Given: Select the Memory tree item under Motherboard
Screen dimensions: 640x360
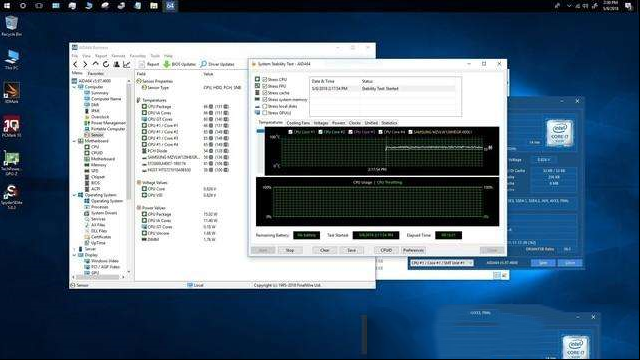Looking at the screenshot, I should 95,165.
